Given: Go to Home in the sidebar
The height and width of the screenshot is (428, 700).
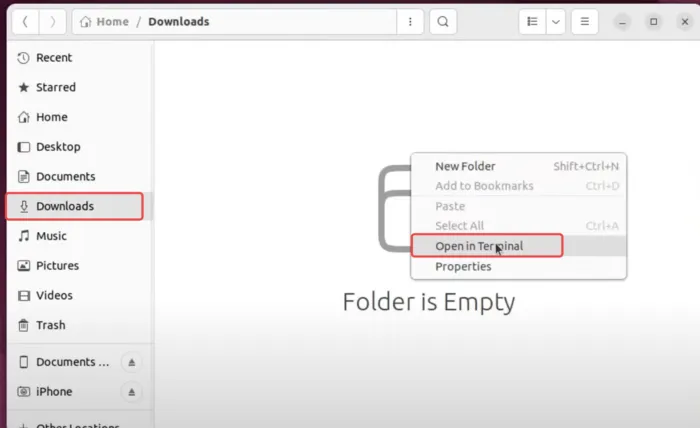Looking at the screenshot, I should (x=79, y=117).
